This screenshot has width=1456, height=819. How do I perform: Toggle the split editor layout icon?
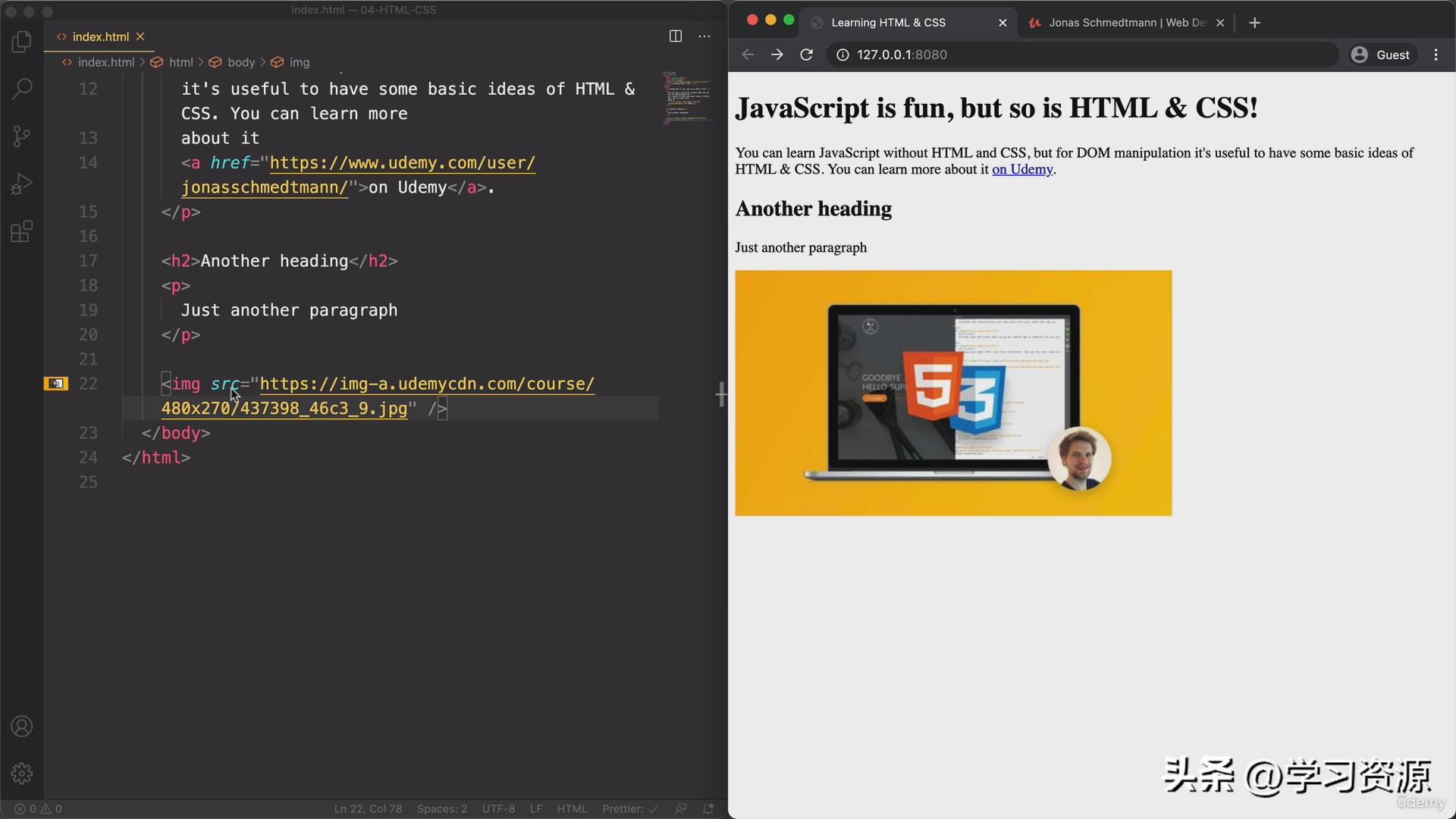[x=674, y=36]
